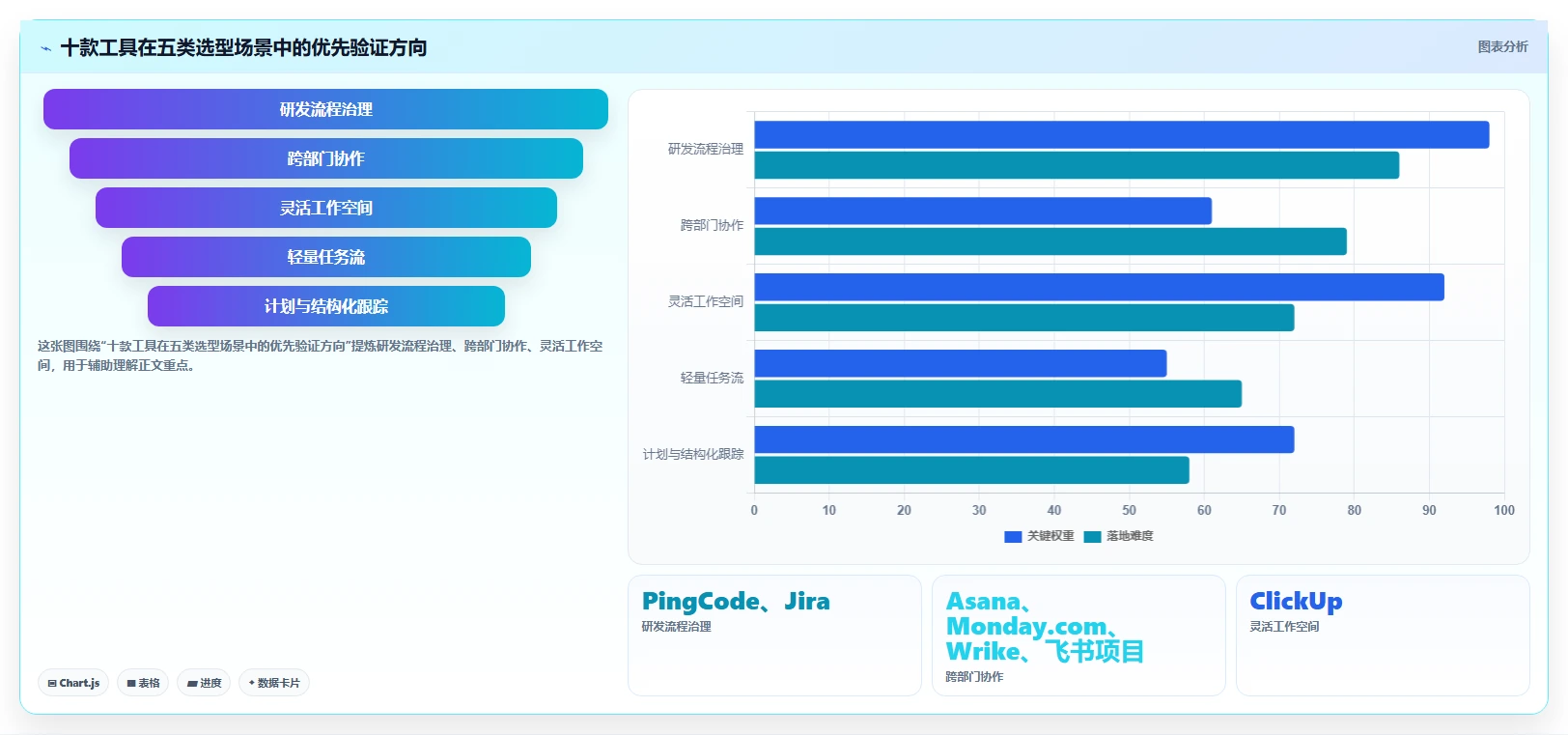Click the 计划与结构化跟踪 y-axis label in chart
This screenshot has height=735, width=1568.
coord(693,454)
